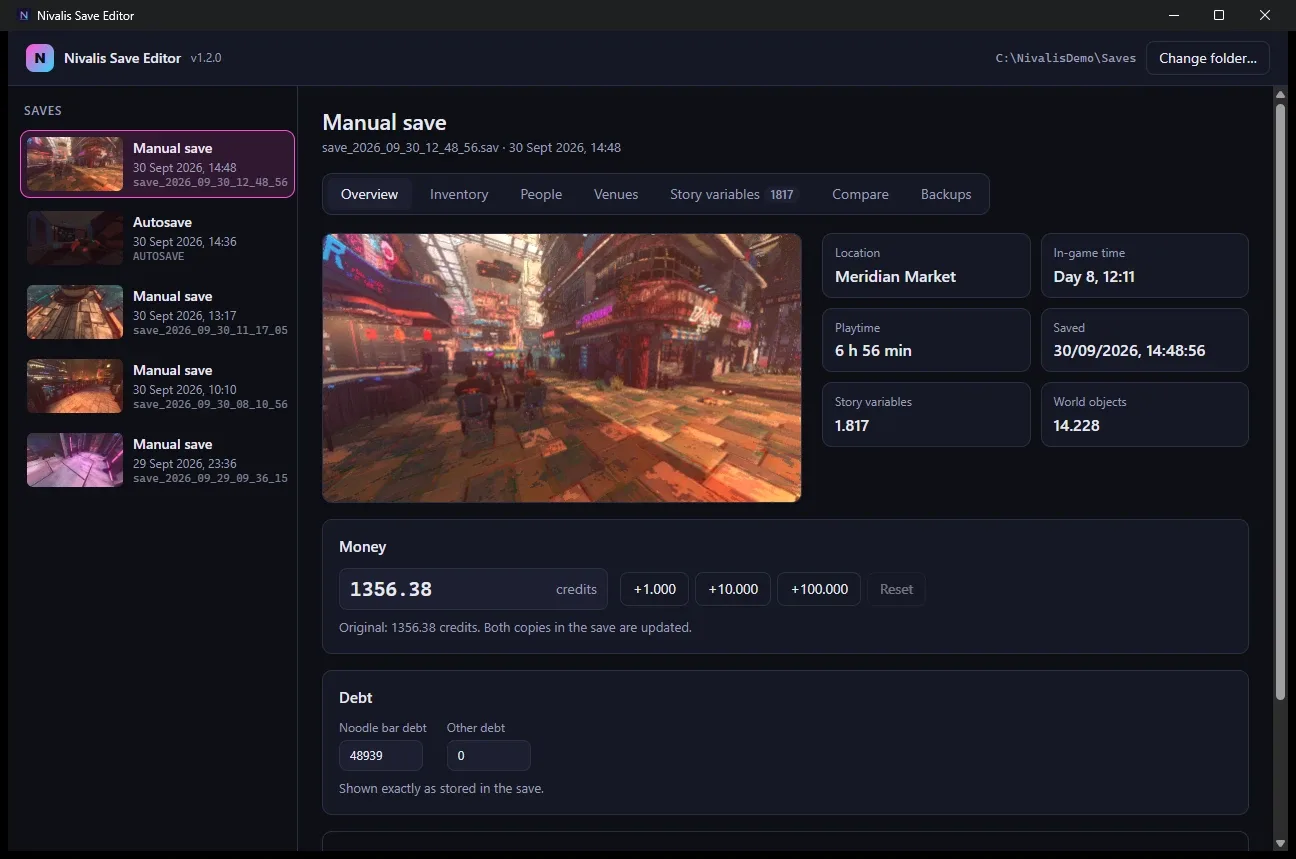Open the Story variables tab
The height and width of the screenshot is (859, 1296).
pos(733,194)
